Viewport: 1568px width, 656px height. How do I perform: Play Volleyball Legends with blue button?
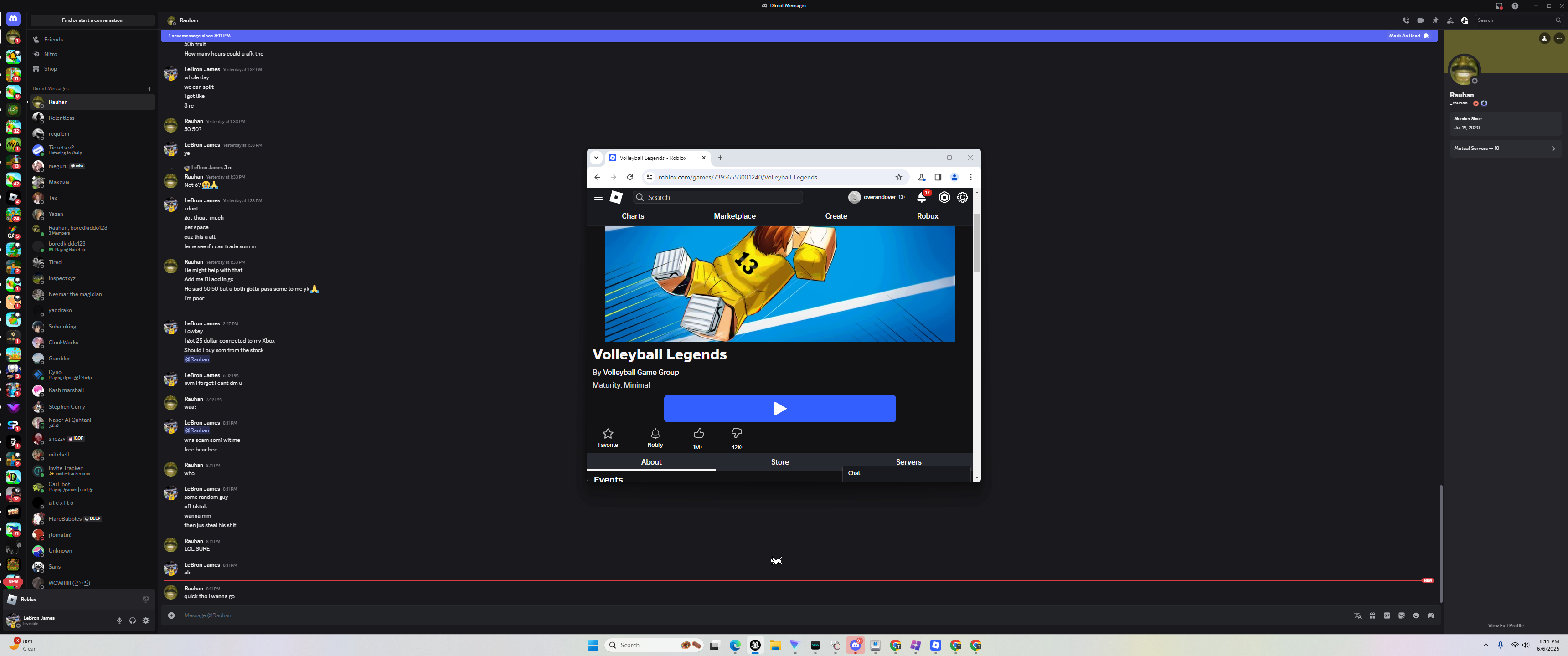pyautogui.click(x=780, y=408)
